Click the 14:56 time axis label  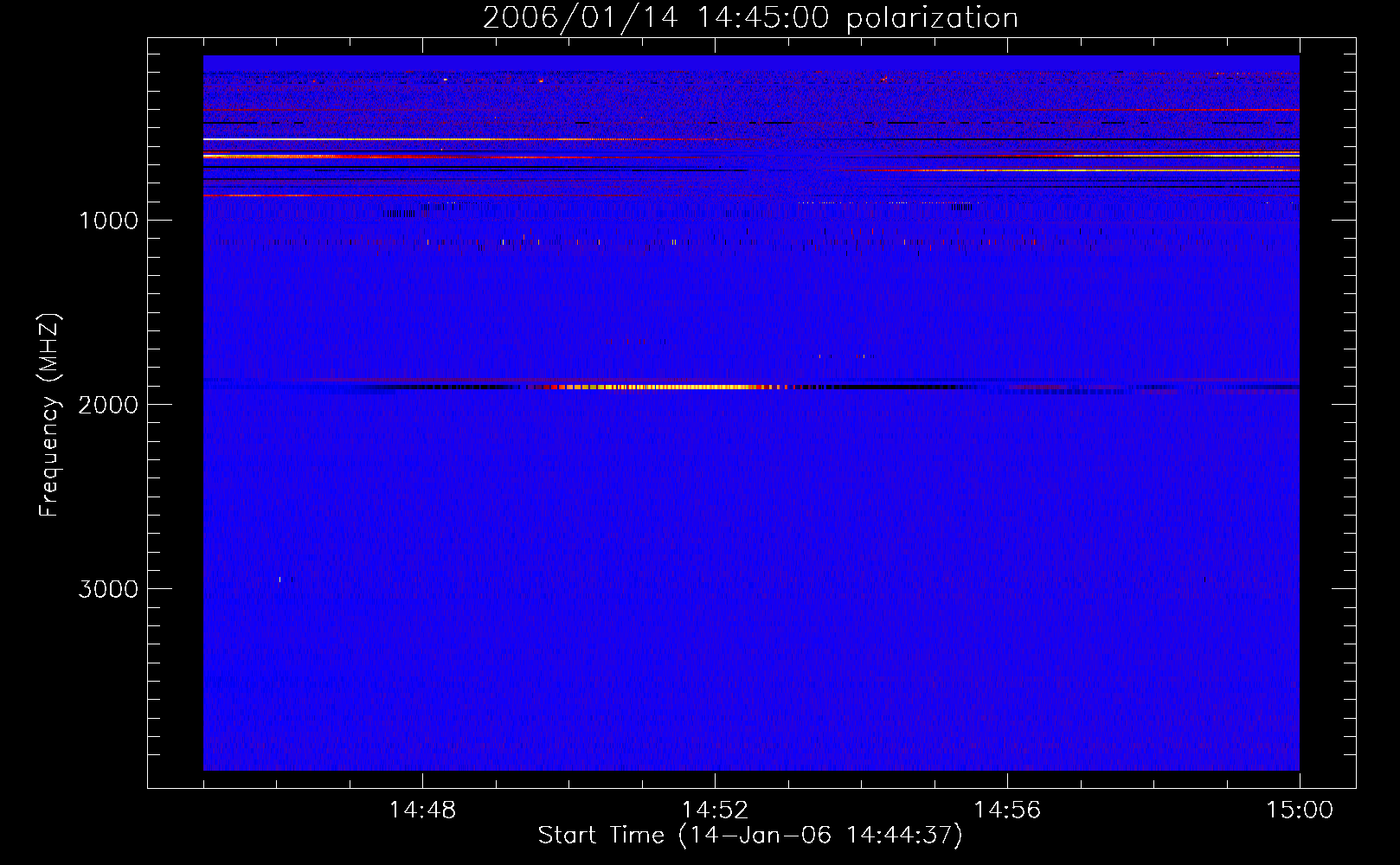pos(1007,811)
